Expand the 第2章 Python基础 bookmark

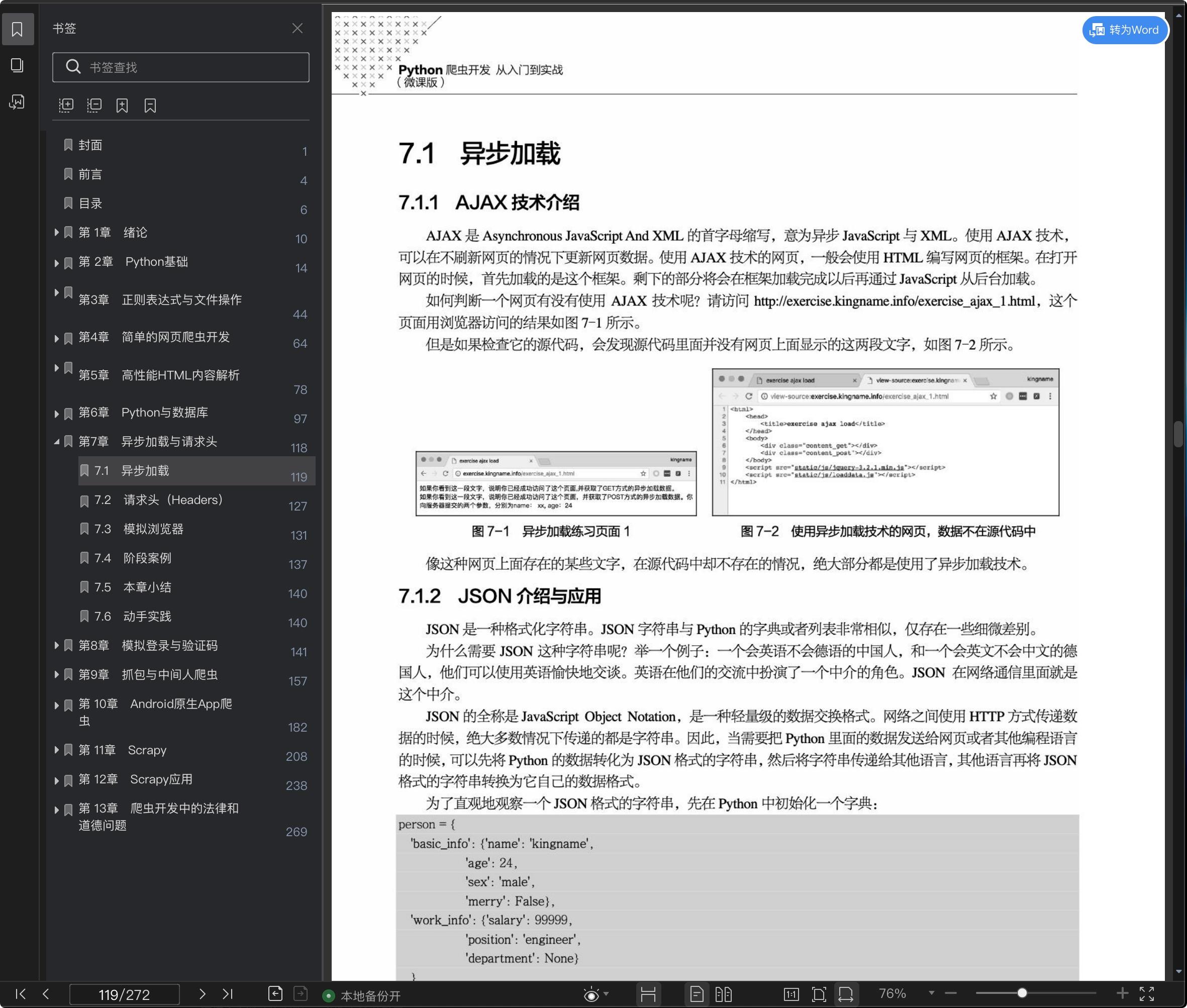(57, 263)
